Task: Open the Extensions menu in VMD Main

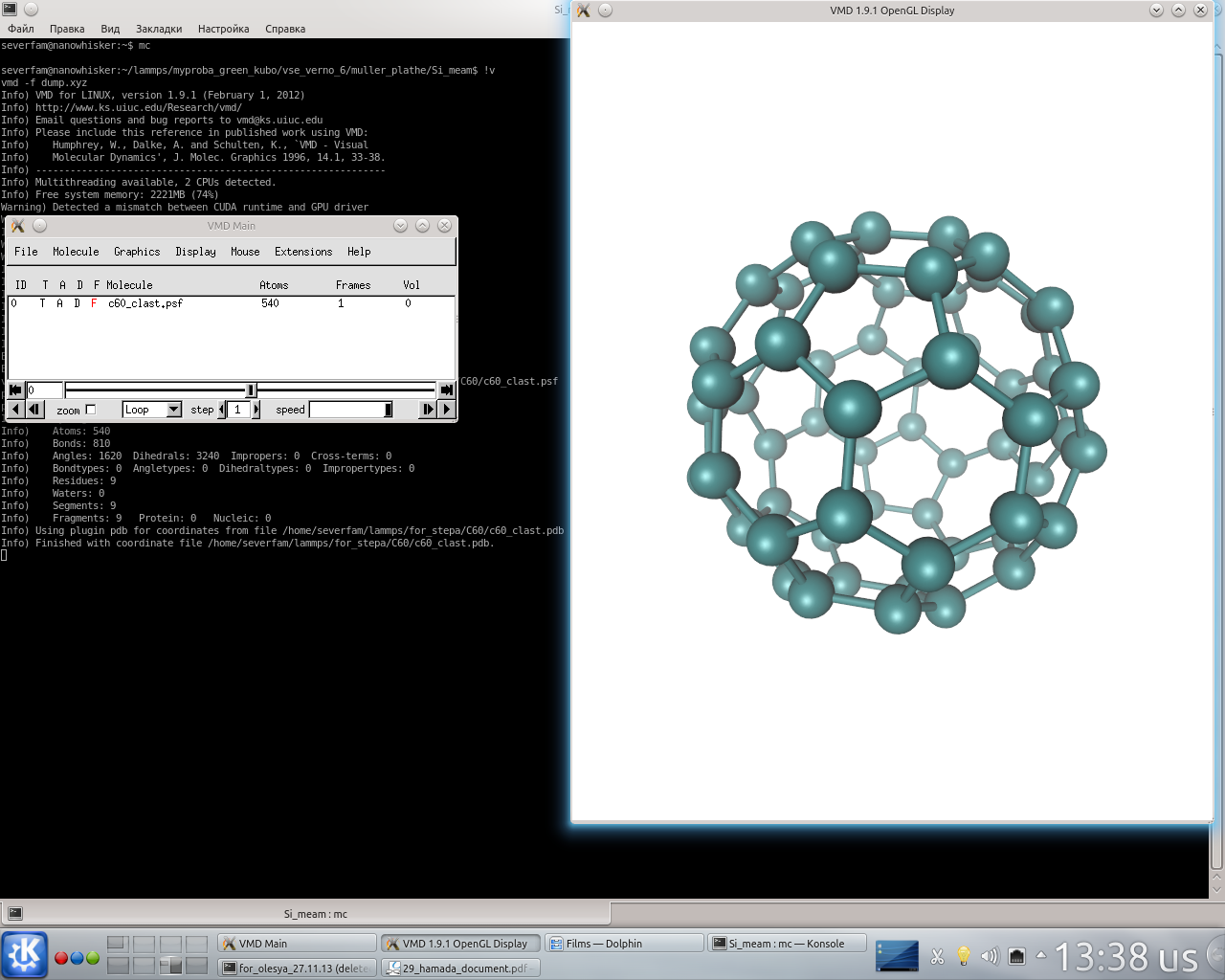Action: click(303, 252)
